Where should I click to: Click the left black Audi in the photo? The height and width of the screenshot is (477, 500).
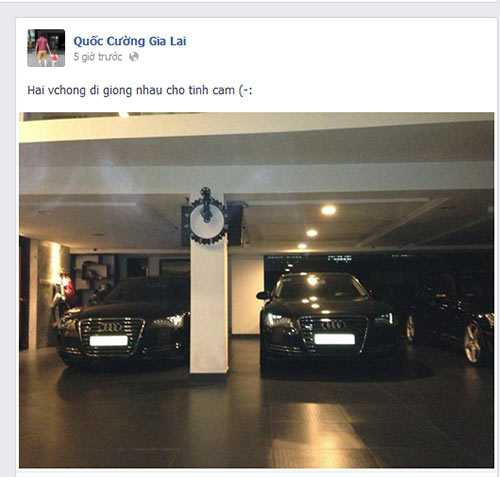(122, 325)
